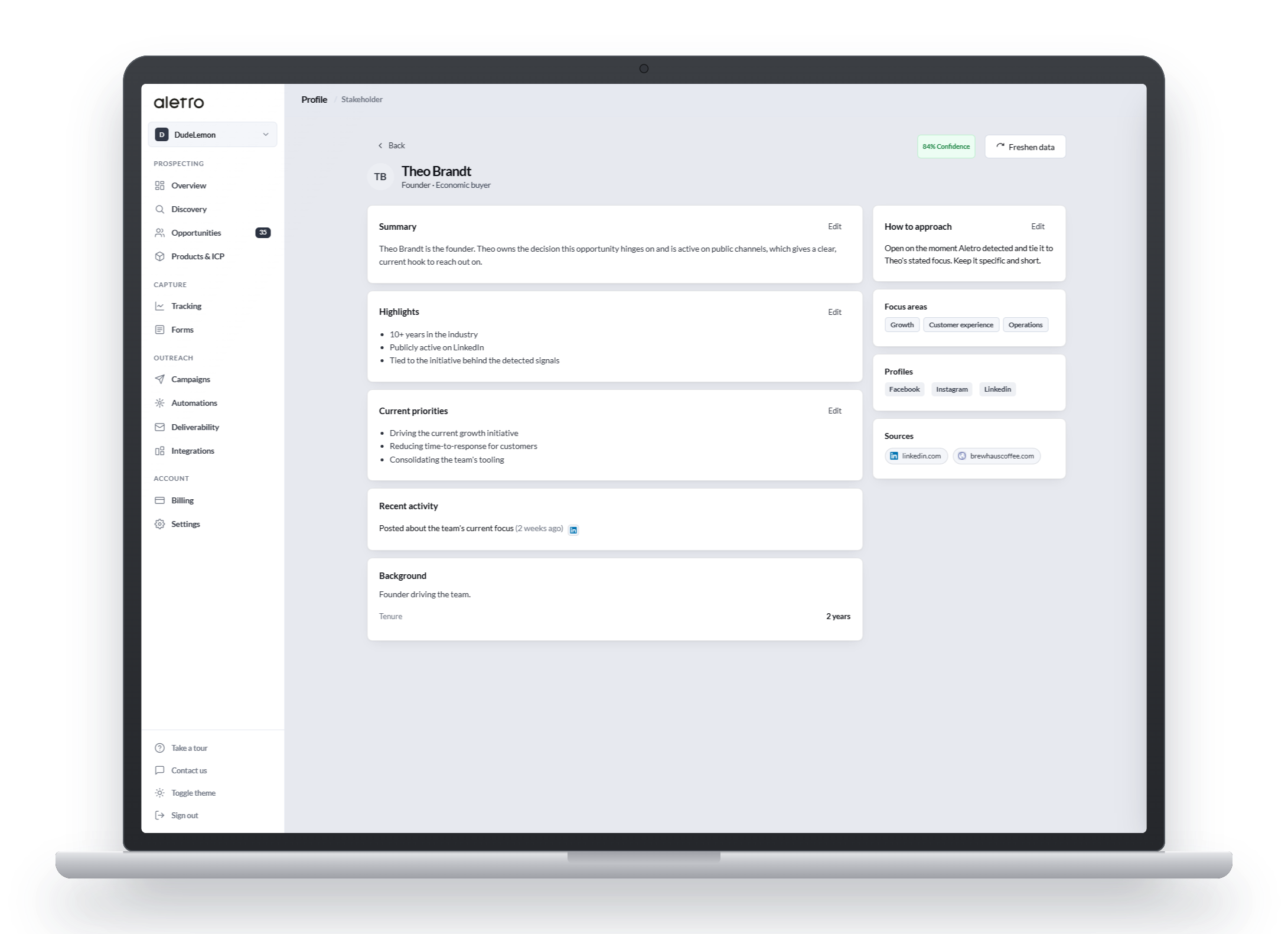The height and width of the screenshot is (934, 1288).
Task: Edit How to approach card
Action: 1038,226
